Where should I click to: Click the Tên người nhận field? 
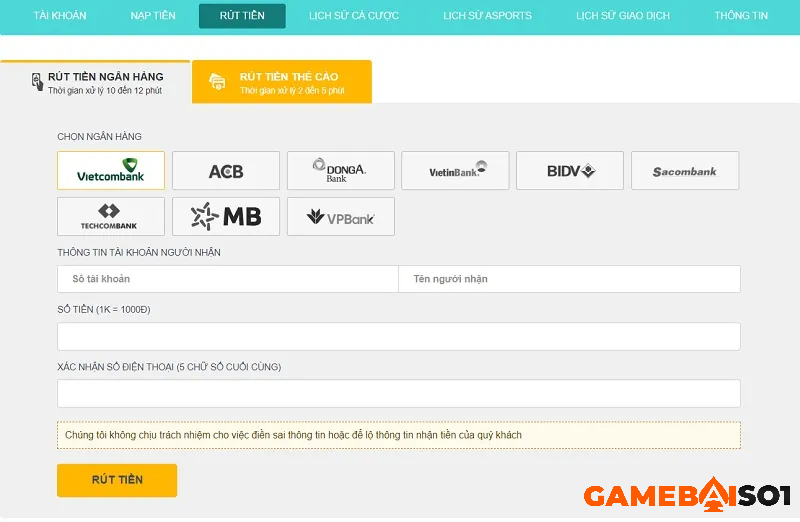pos(569,279)
